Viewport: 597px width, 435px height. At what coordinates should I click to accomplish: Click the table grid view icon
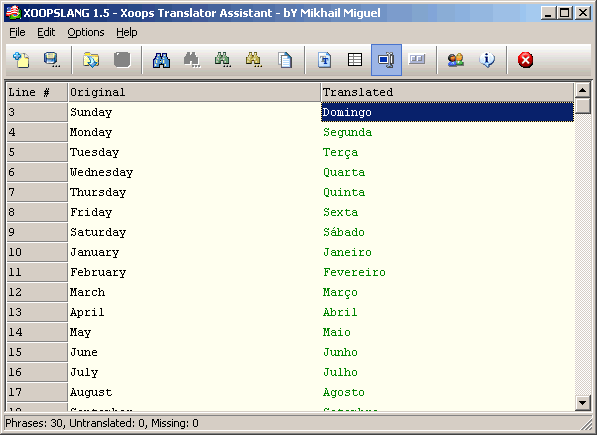point(355,60)
